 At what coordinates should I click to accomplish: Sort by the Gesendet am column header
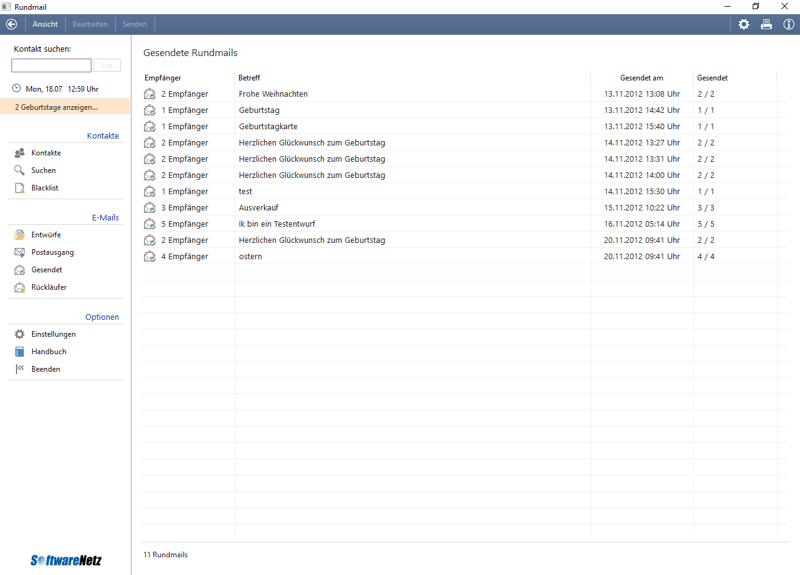click(641, 78)
